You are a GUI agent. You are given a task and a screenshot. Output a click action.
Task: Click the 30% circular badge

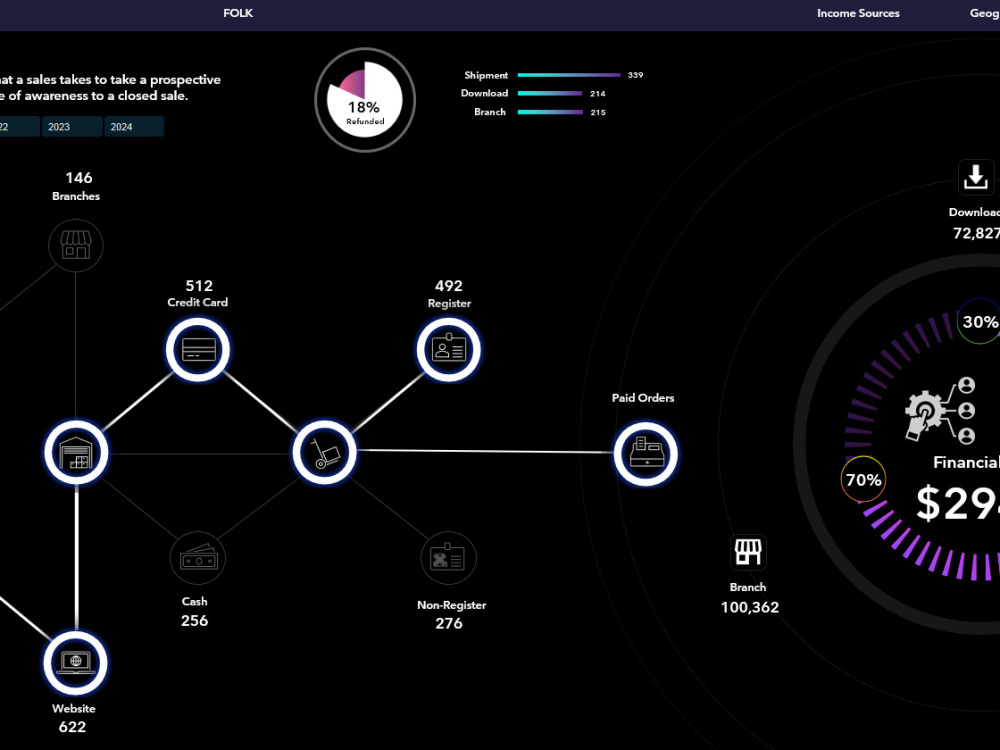tap(979, 321)
